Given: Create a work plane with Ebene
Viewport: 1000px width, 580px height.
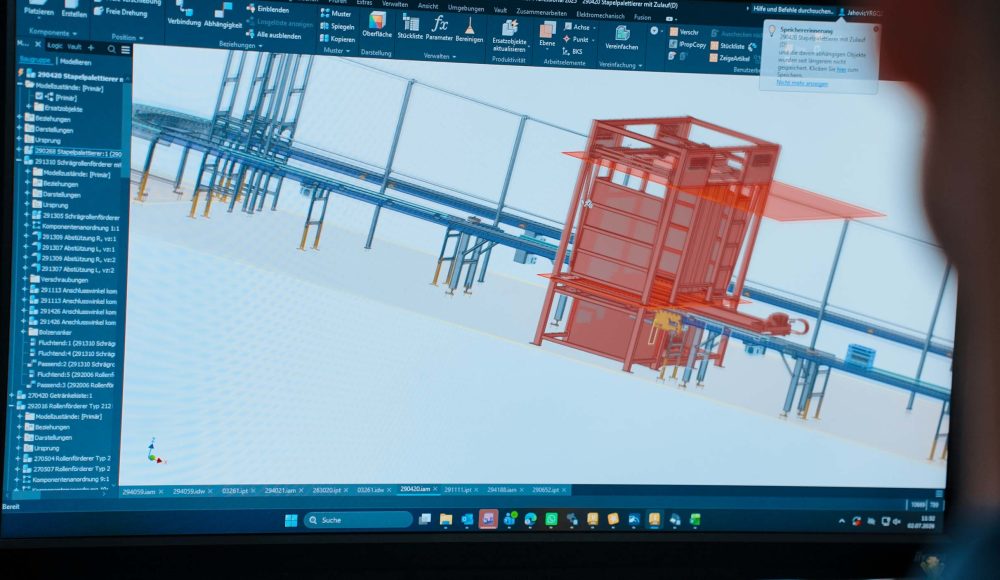Looking at the screenshot, I should [x=547, y=35].
